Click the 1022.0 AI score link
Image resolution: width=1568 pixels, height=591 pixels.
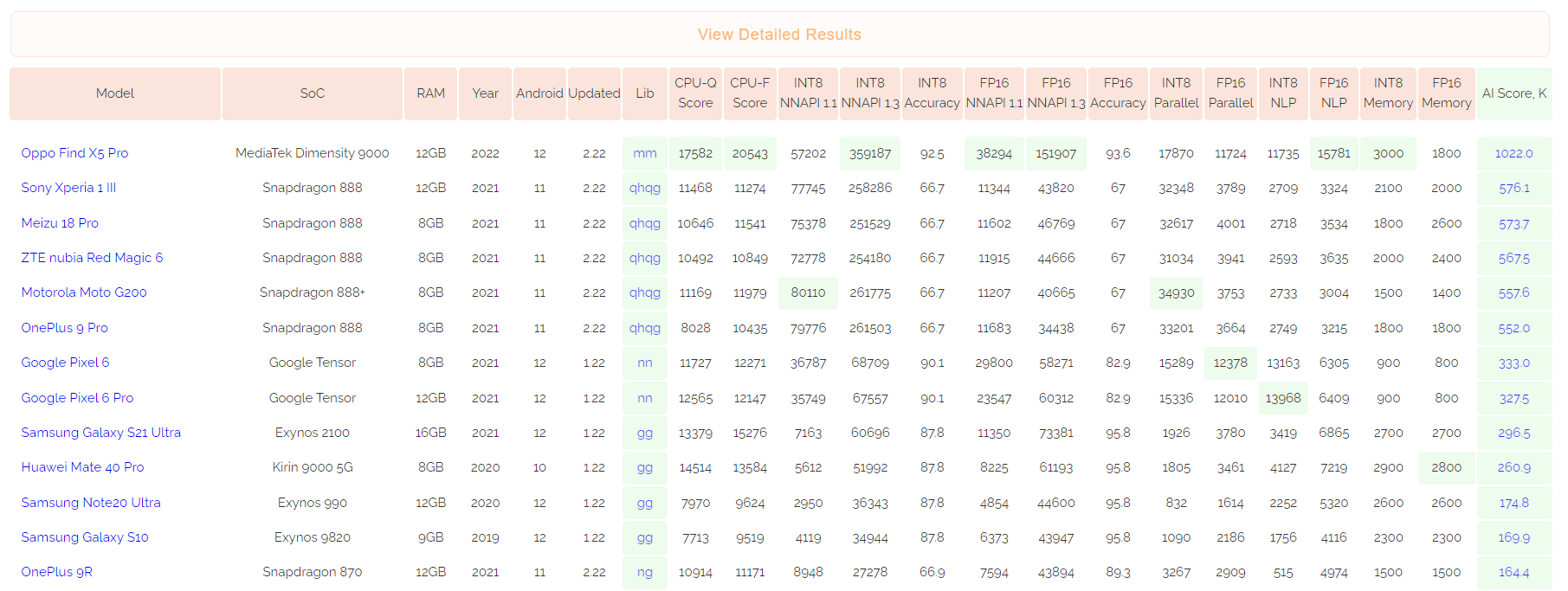pyautogui.click(x=1514, y=153)
